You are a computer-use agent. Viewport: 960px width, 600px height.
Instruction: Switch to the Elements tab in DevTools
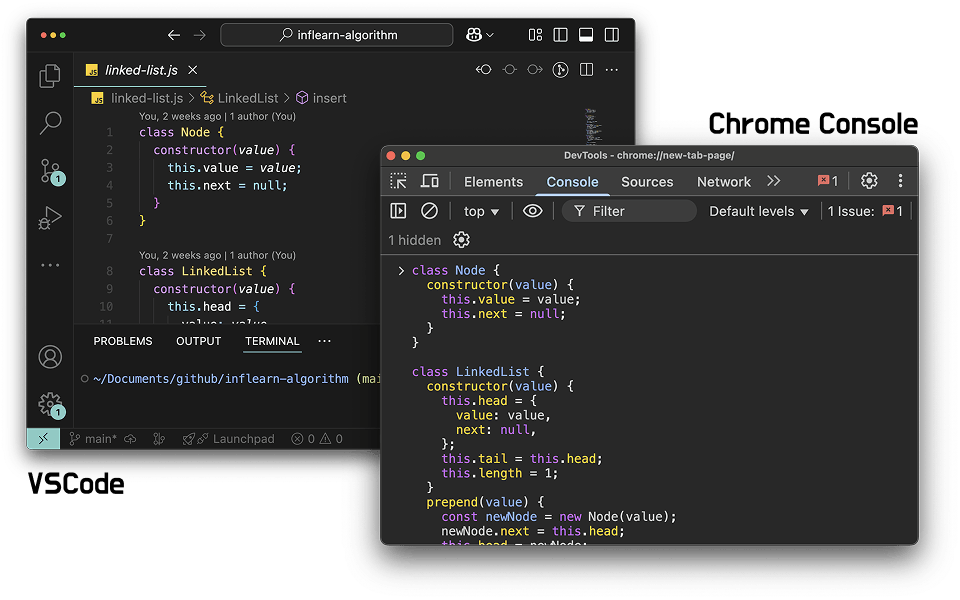[493, 182]
